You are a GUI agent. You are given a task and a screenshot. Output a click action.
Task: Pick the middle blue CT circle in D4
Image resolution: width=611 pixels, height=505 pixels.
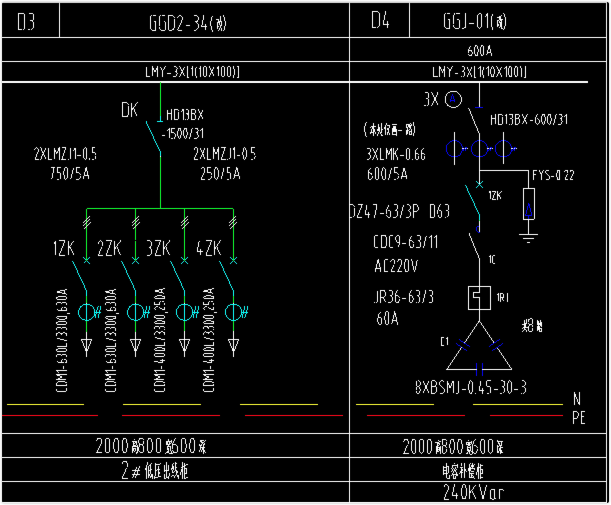479,148
